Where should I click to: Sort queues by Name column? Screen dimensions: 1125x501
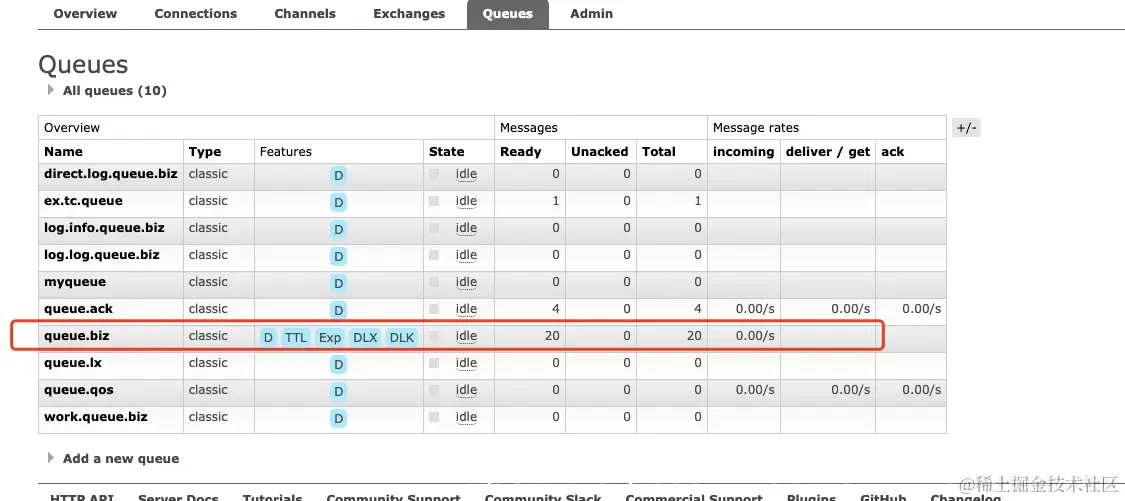tap(63, 151)
